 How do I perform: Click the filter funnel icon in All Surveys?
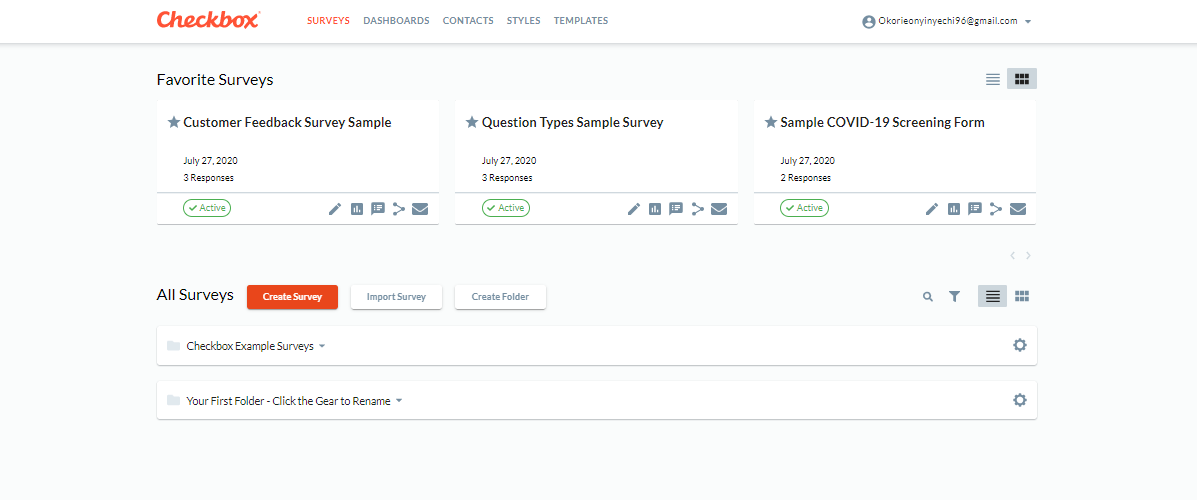coord(955,297)
